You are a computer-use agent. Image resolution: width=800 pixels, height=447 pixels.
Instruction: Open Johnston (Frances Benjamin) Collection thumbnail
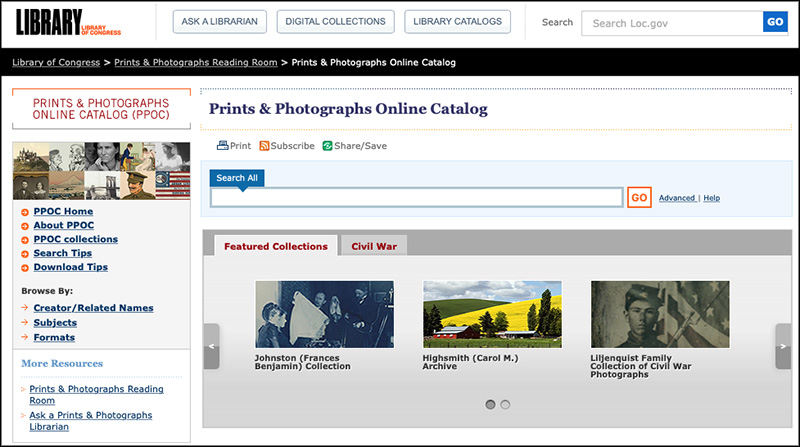tap(324, 314)
